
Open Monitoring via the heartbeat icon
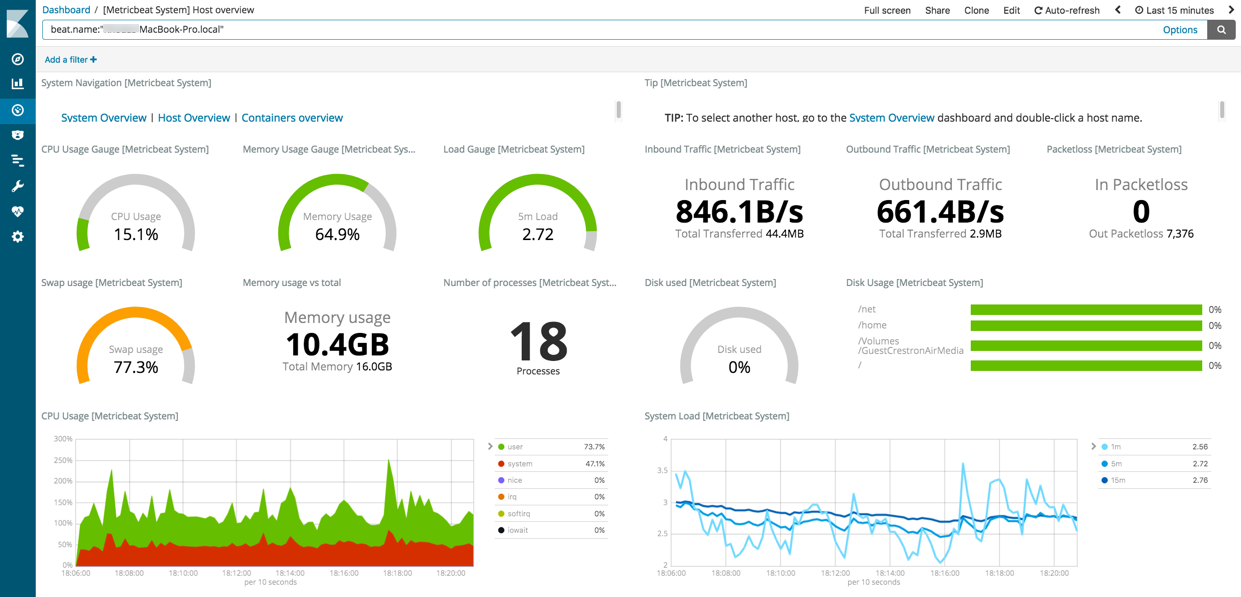(17, 211)
